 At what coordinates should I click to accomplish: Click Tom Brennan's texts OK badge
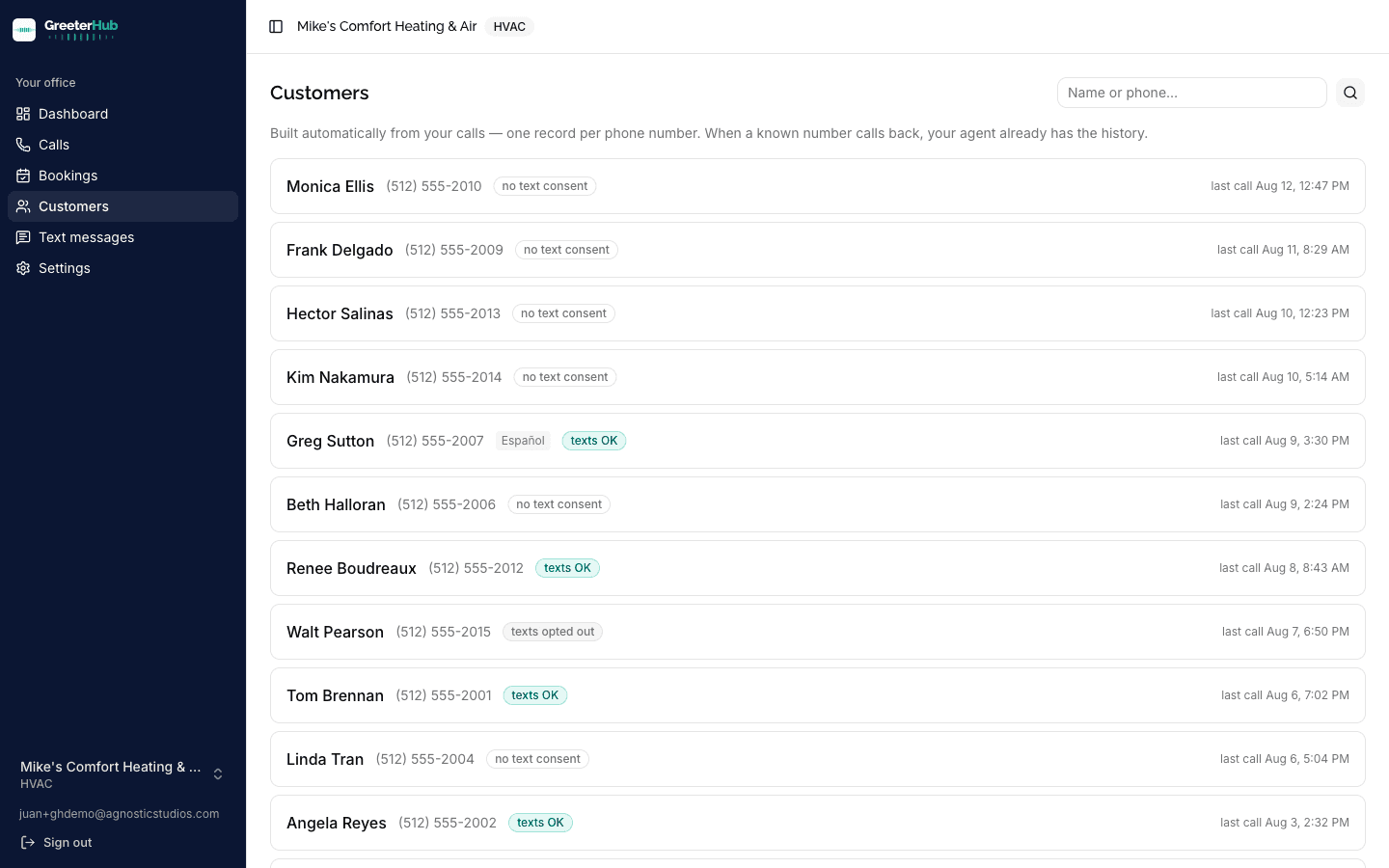click(535, 695)
